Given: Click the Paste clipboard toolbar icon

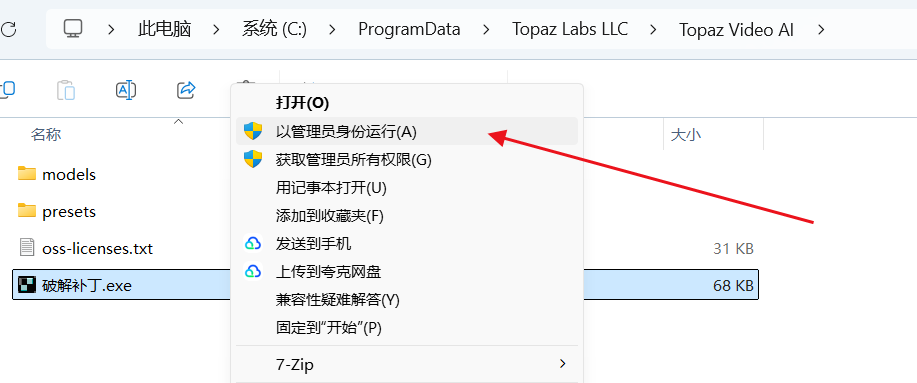Looking at the screenshot, I should (66, 90).
